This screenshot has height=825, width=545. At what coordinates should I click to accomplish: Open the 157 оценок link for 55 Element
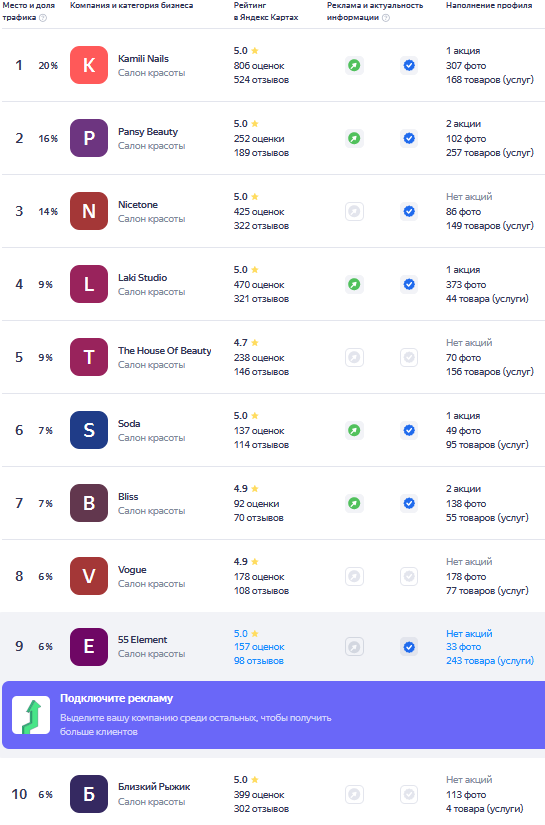259,647
